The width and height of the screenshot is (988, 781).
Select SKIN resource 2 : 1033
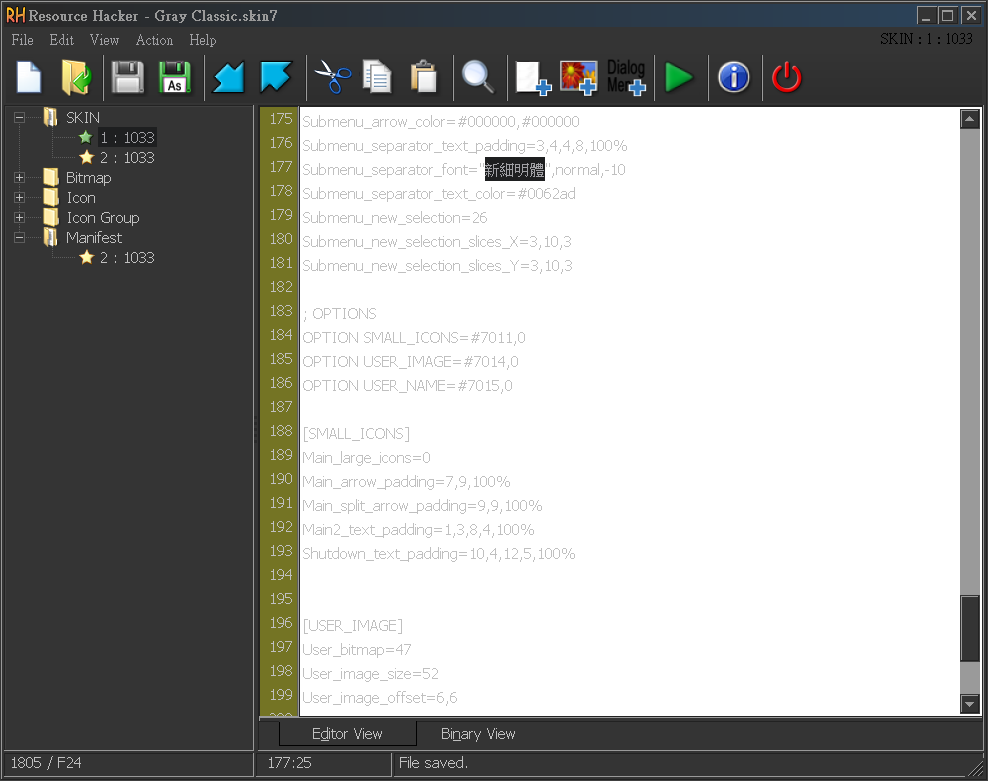tap(127, 158)
